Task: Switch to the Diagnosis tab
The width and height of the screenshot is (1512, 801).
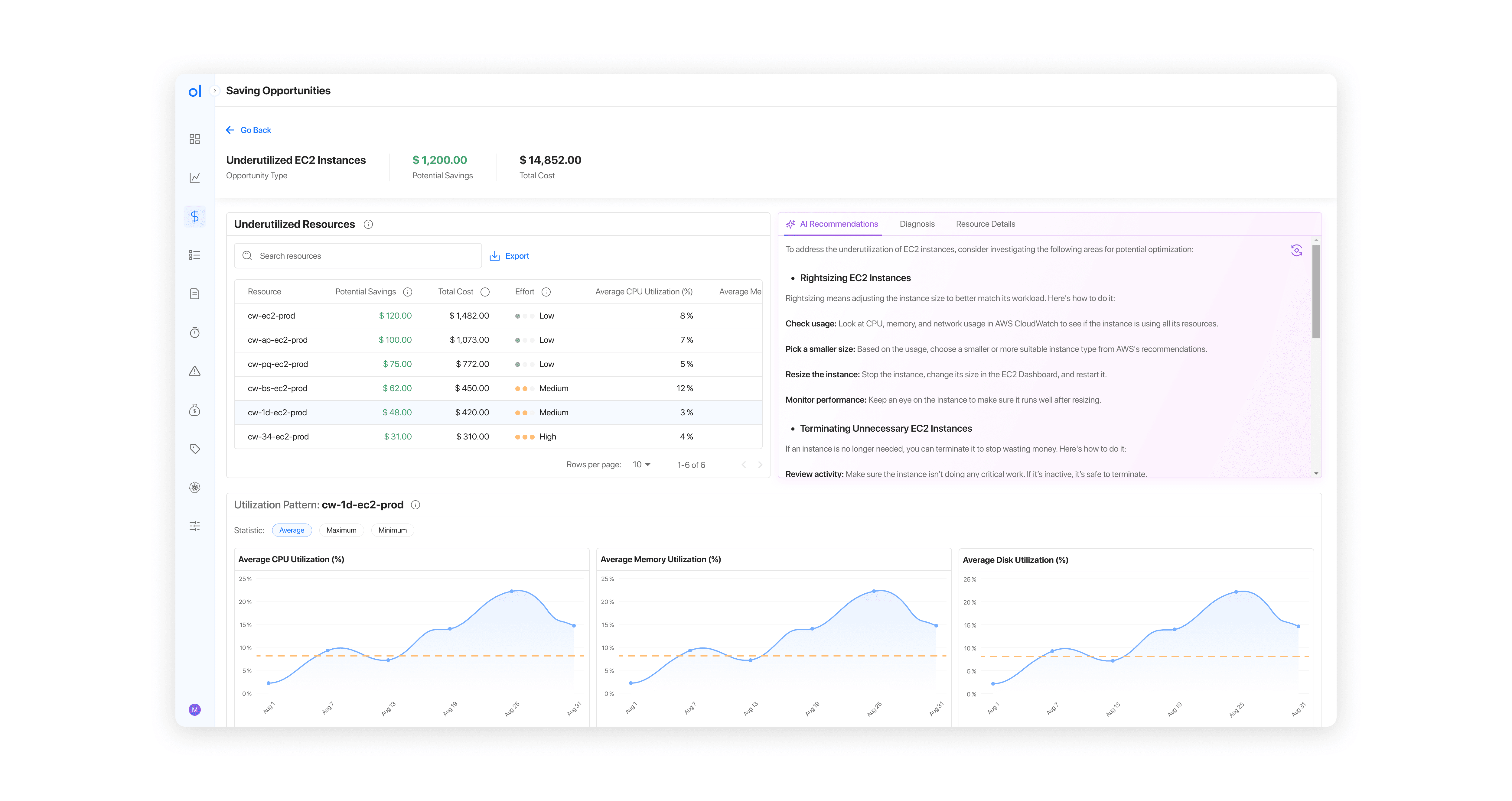Action: [917, 224]
